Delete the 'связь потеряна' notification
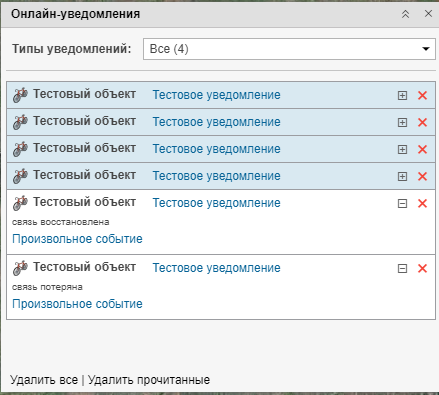Viewport: 439px width, 395px height. tap(422, 268)
